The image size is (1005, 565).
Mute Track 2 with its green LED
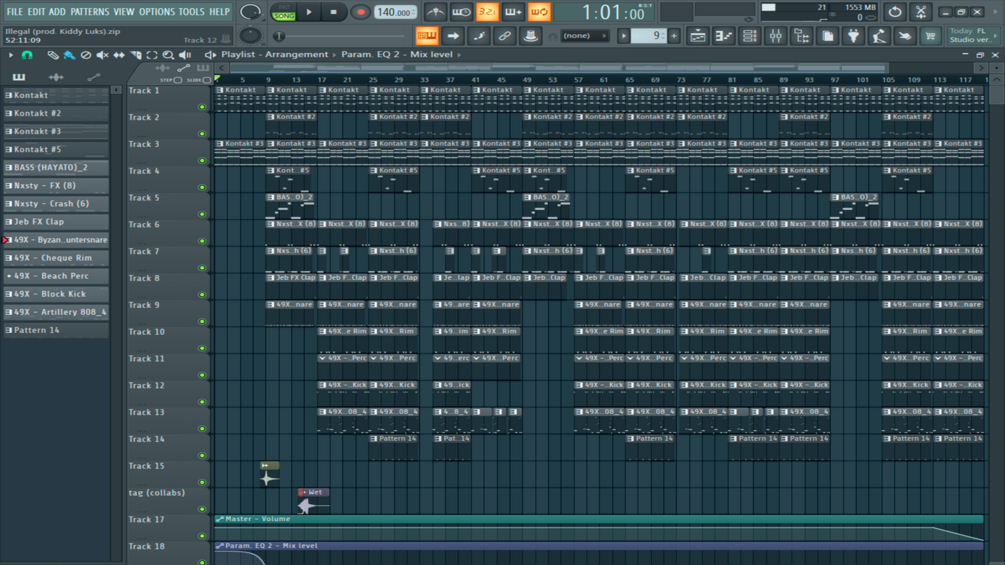[203, 134]
